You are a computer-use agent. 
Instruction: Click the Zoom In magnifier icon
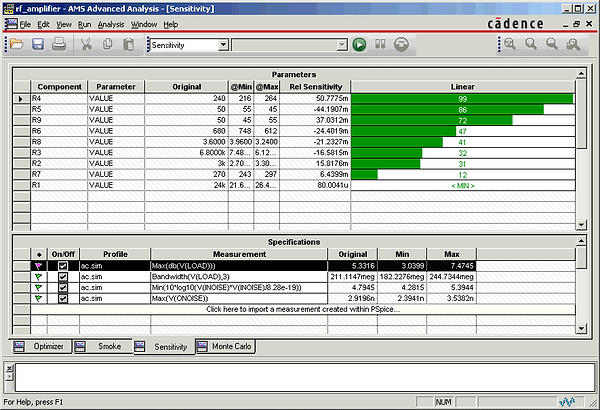point(510,44)
